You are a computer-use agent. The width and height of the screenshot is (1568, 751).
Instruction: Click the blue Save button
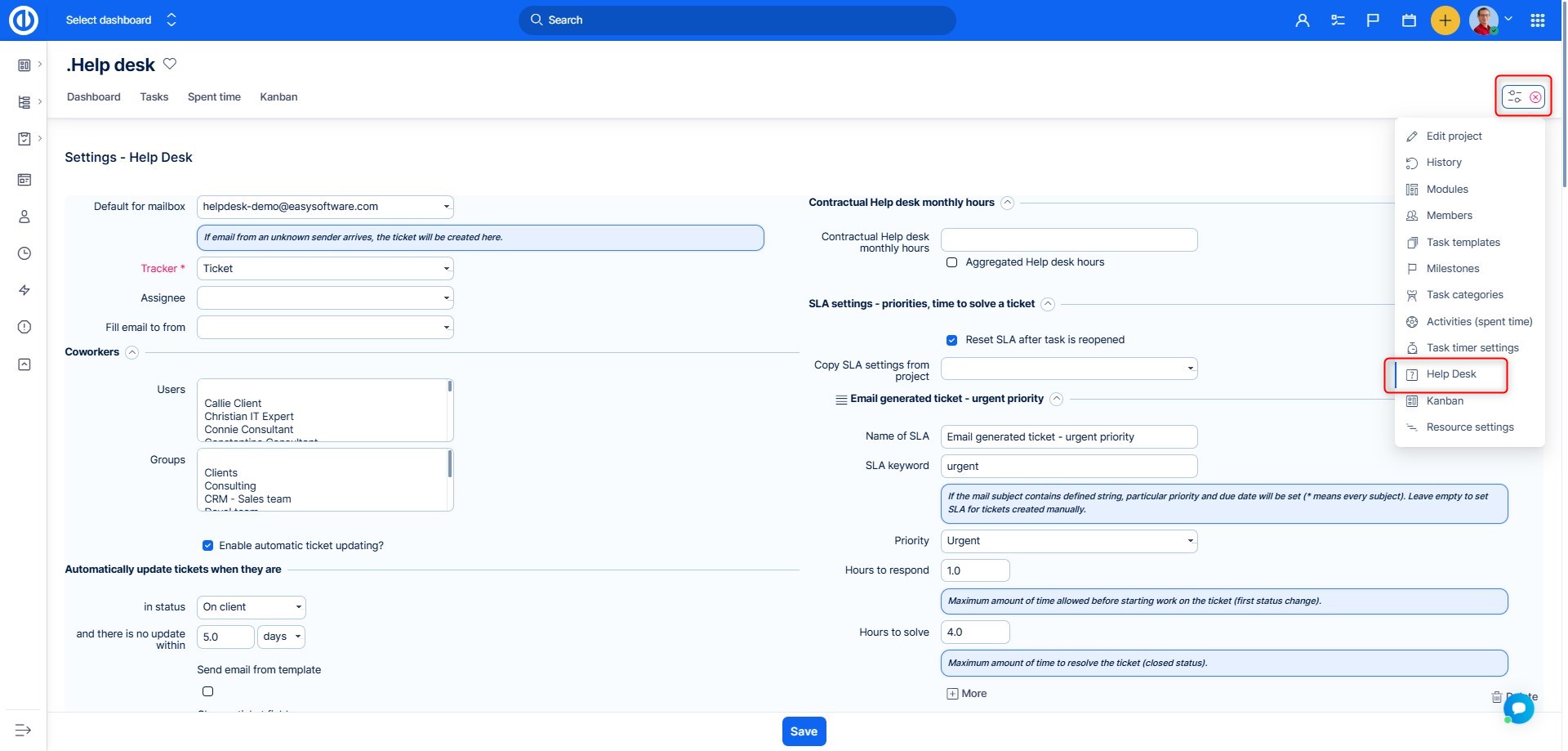[804, 731]
